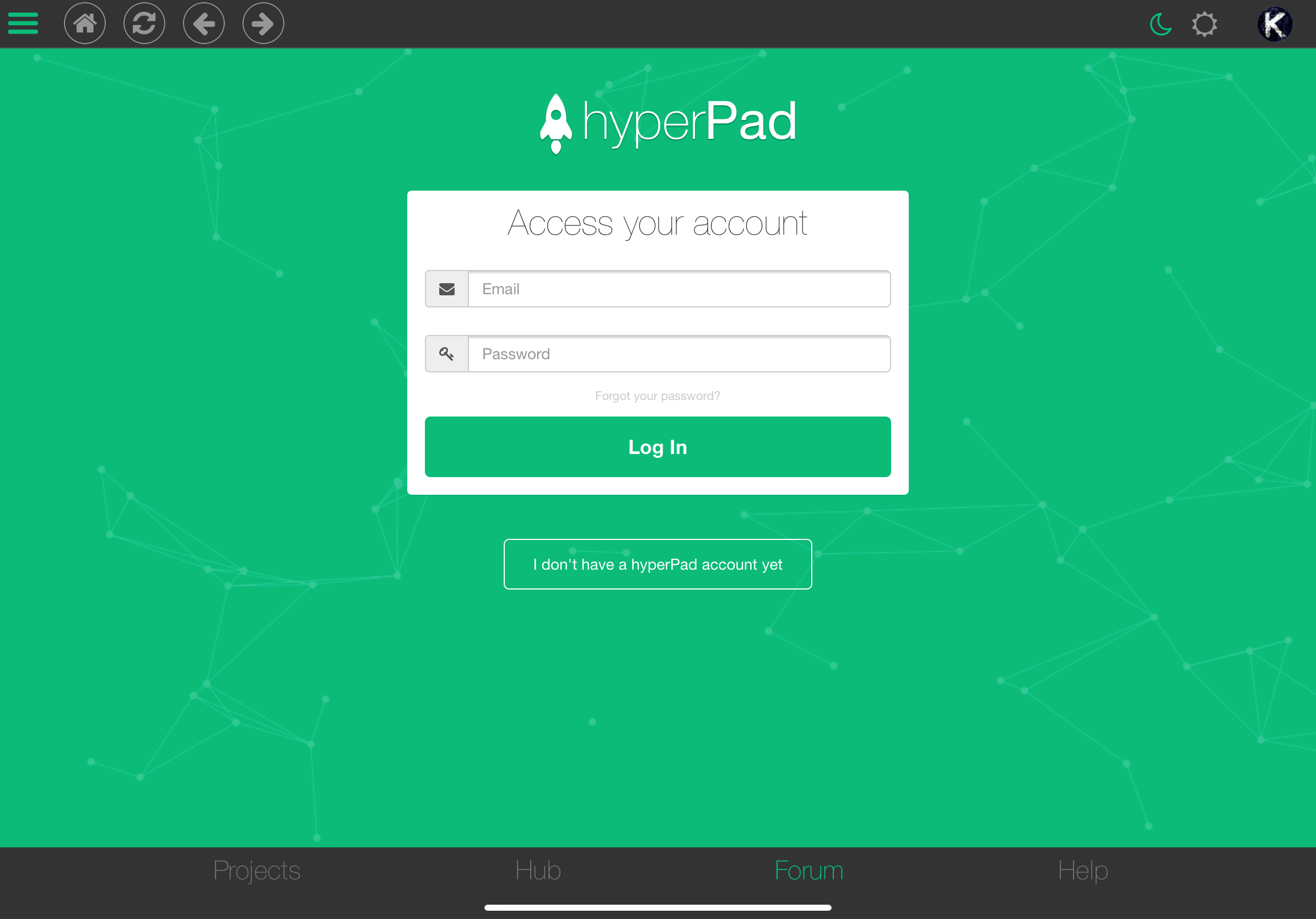Screen dimensions: 1316x919
Task: Open the K profile avatar
Action: pos(1274,24)
